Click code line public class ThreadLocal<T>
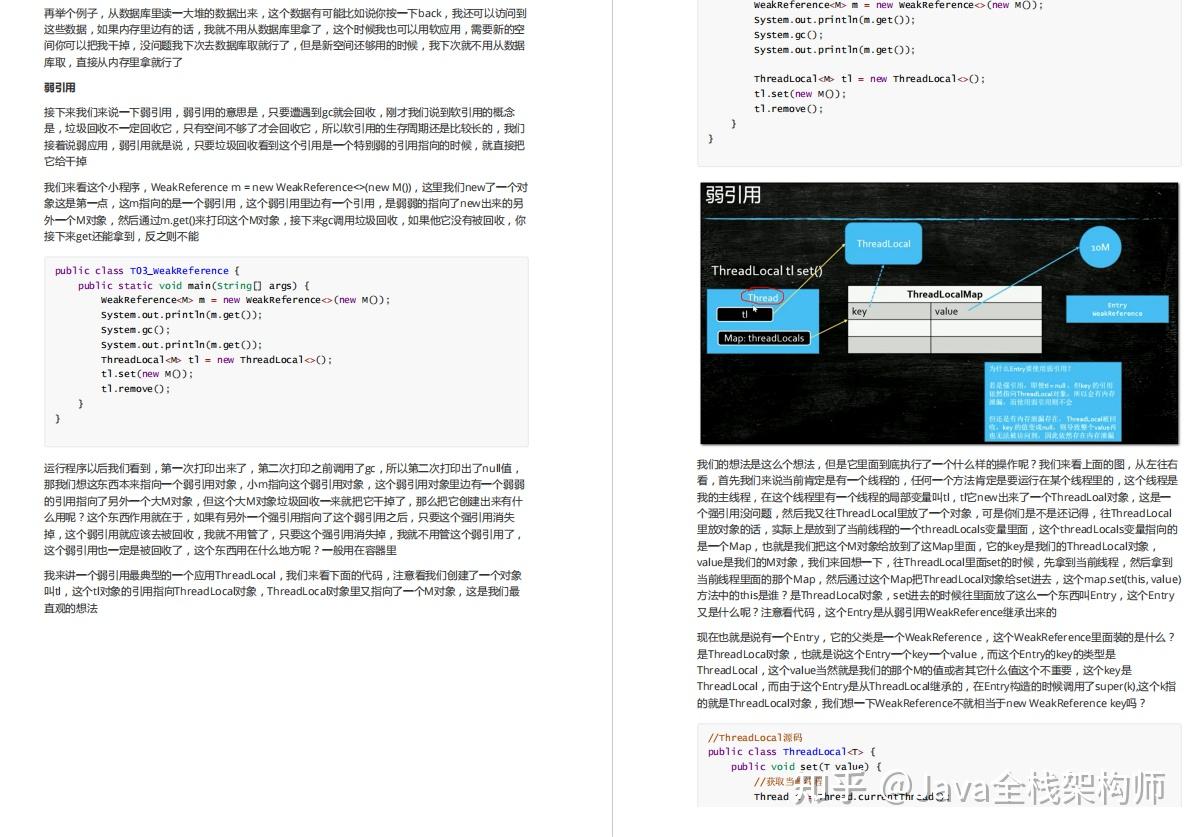This screenshot has width=1196, height=837. pyautogui.click(x=792, y=752)
